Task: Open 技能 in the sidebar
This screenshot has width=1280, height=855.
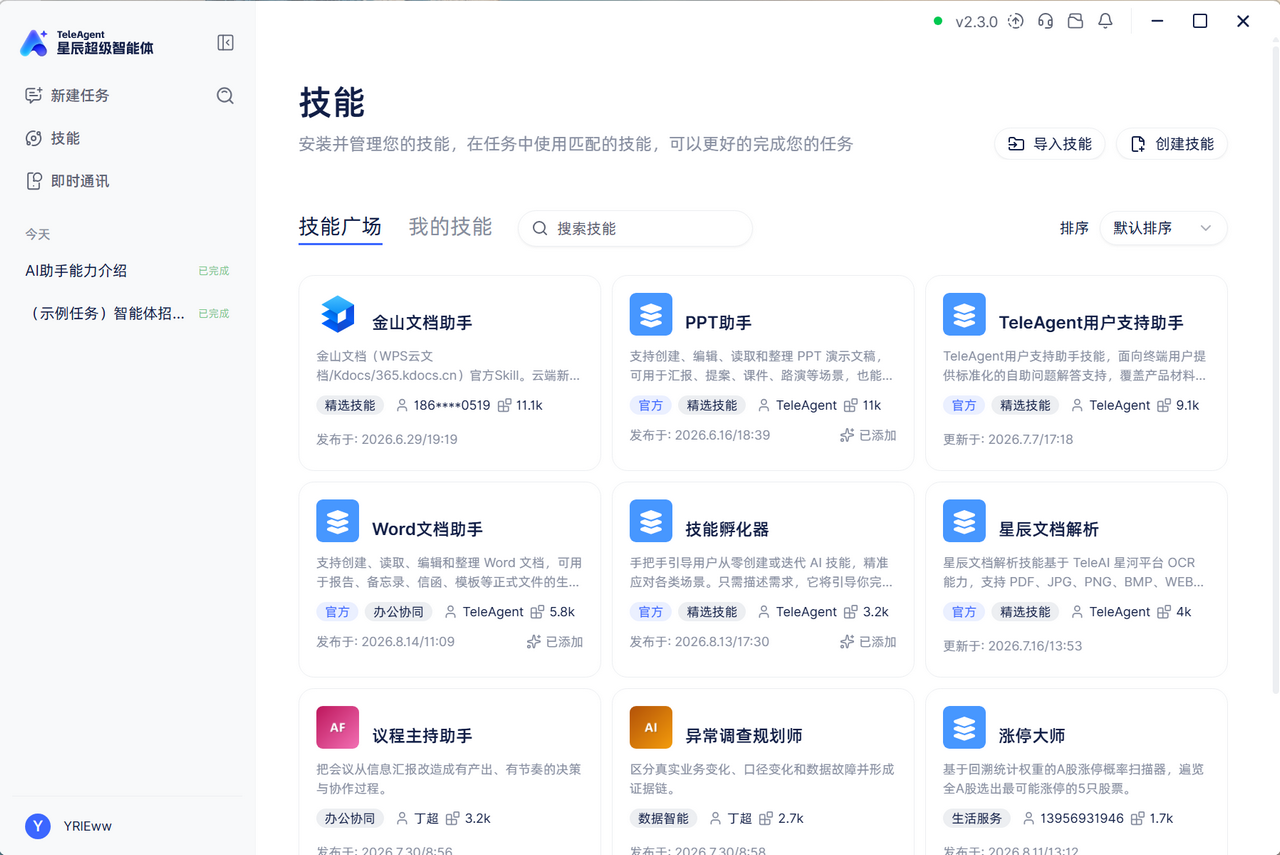Action: pos(52,138)
